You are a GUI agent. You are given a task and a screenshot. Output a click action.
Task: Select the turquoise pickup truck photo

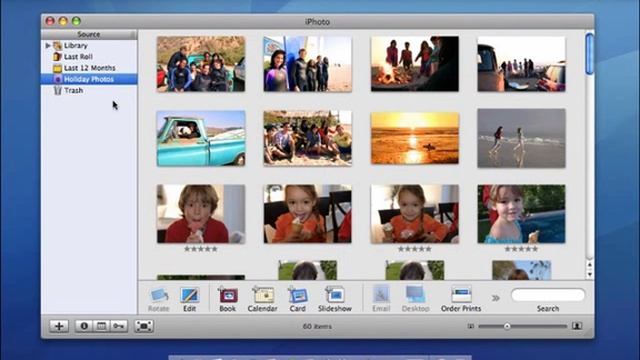pos(201,138)
